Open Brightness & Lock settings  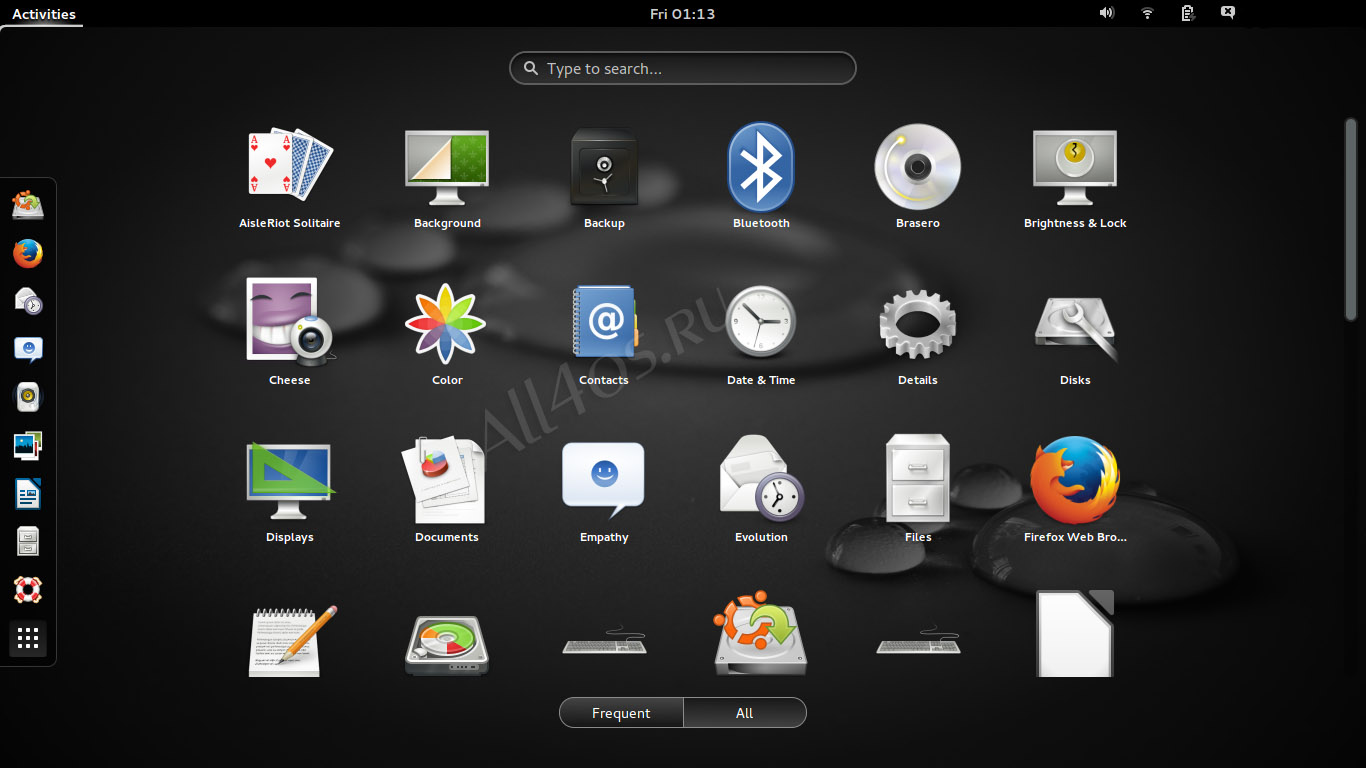(1075, 166)
